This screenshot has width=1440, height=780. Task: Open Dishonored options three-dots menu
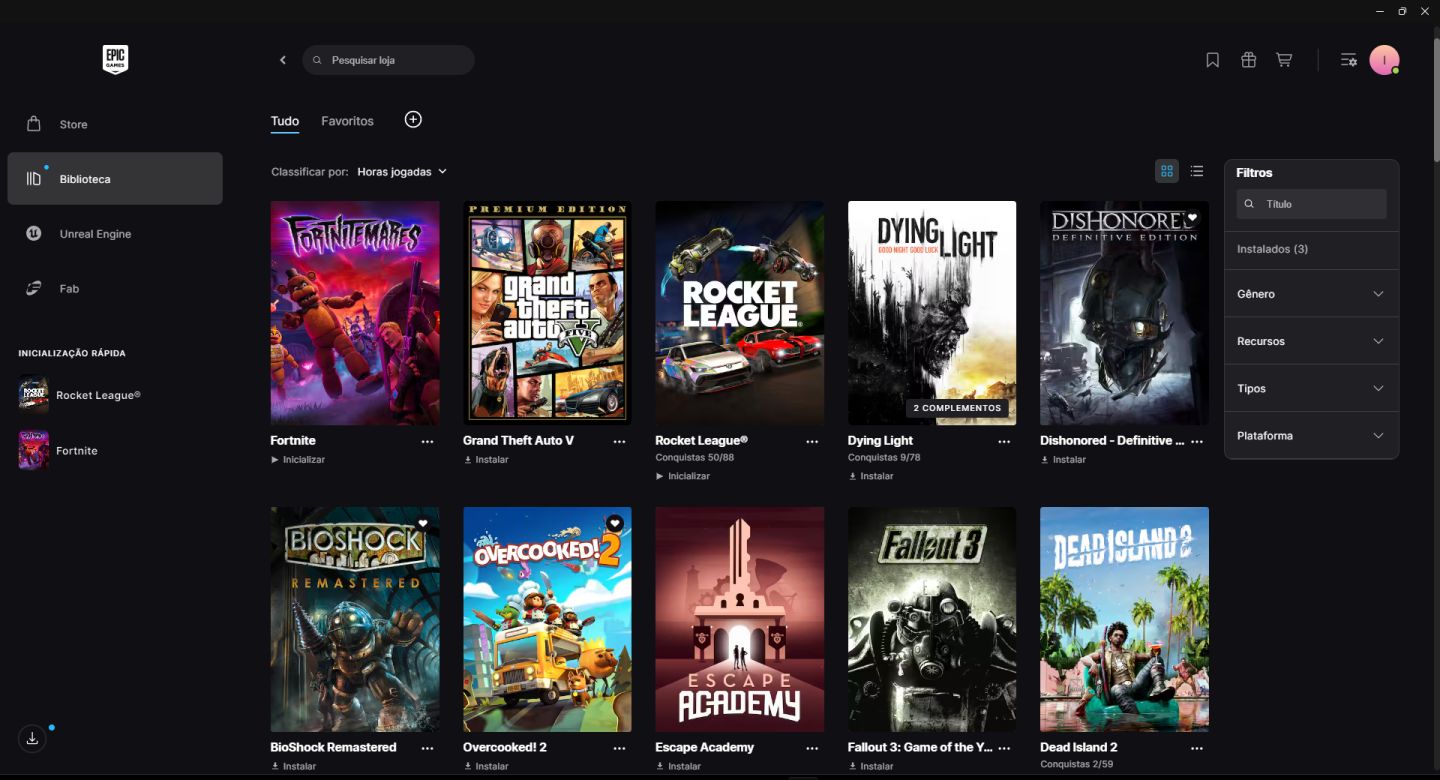[1197, 441]
